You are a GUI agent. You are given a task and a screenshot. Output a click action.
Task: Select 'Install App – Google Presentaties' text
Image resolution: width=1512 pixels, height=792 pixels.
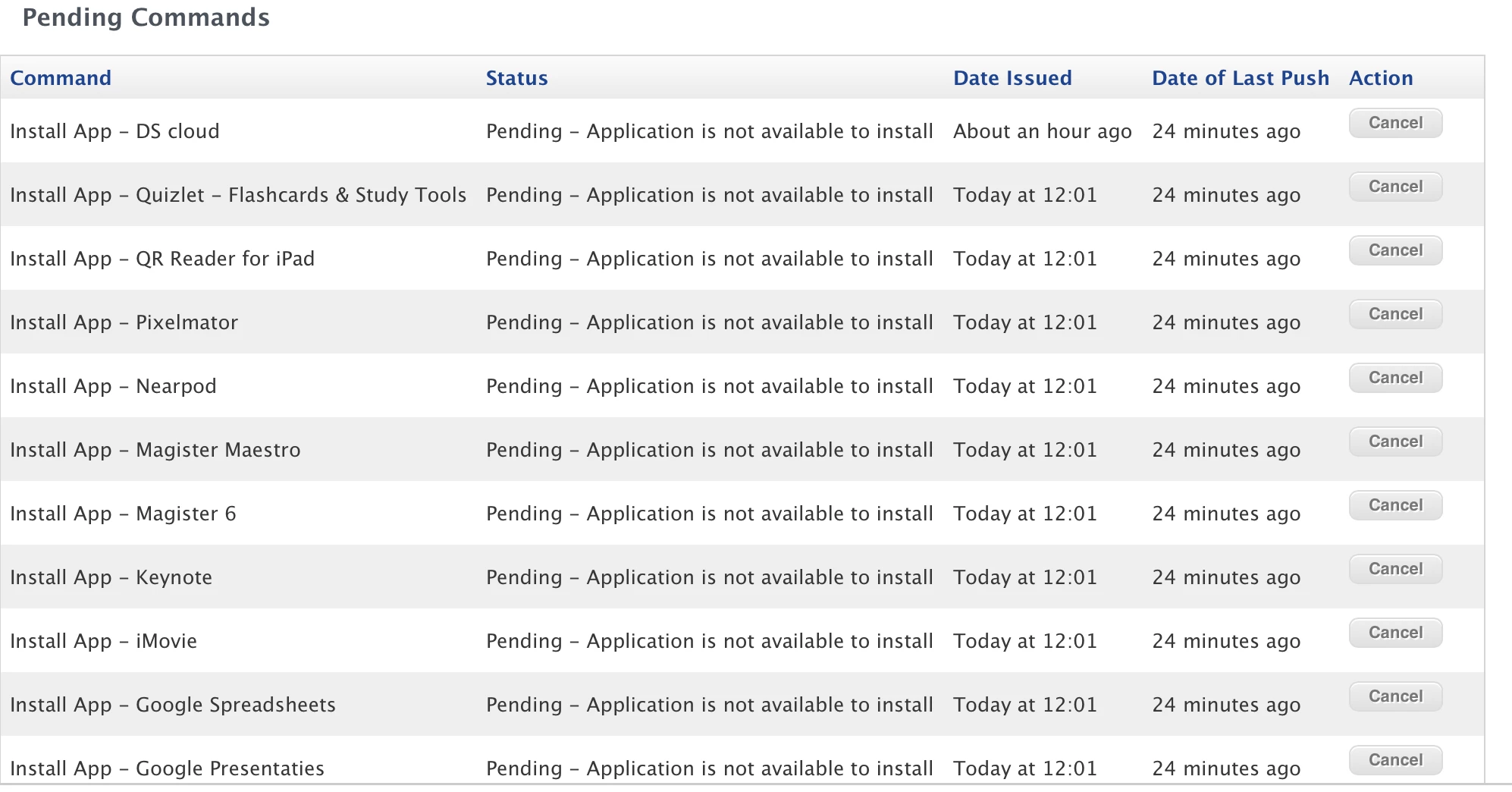(167, 768)
